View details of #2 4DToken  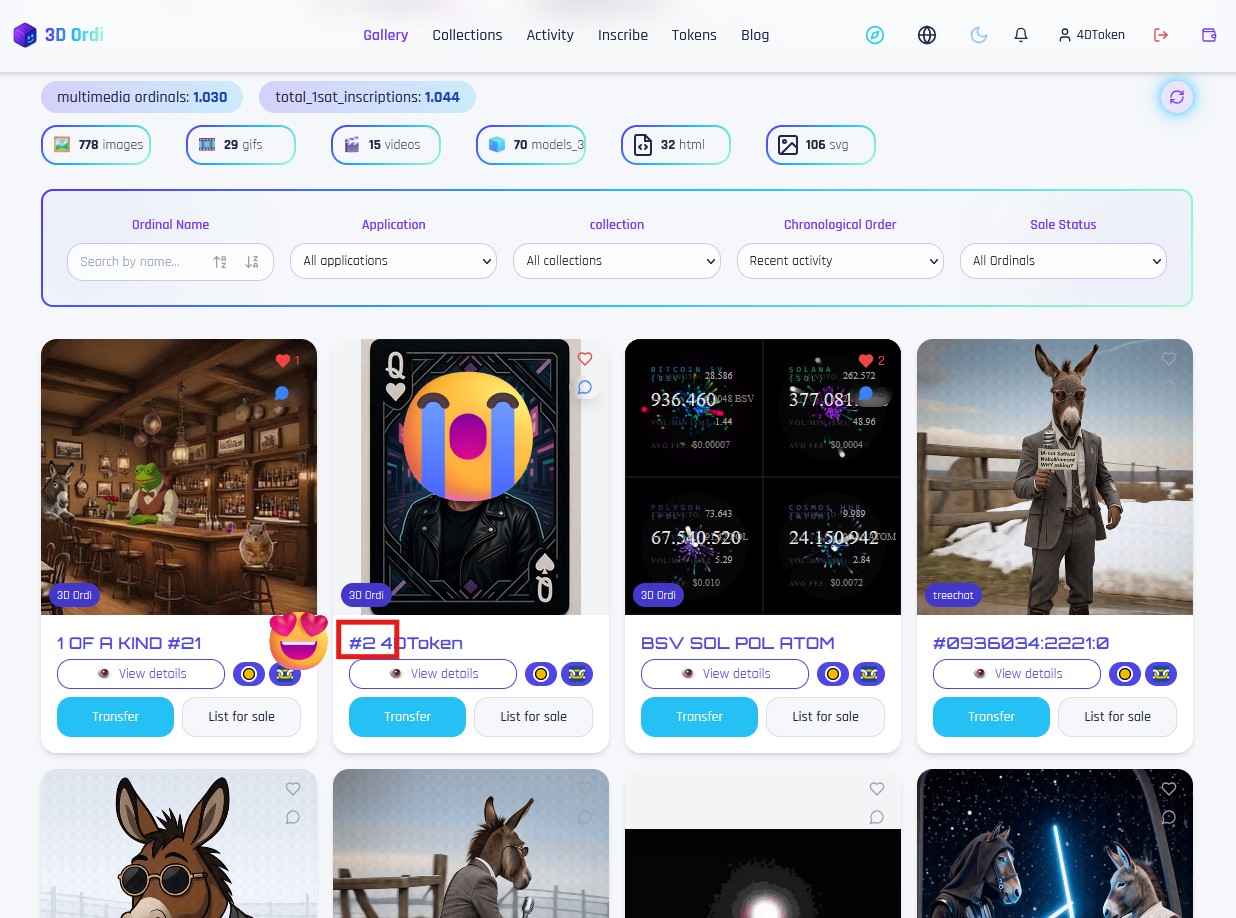pos(433,674)
